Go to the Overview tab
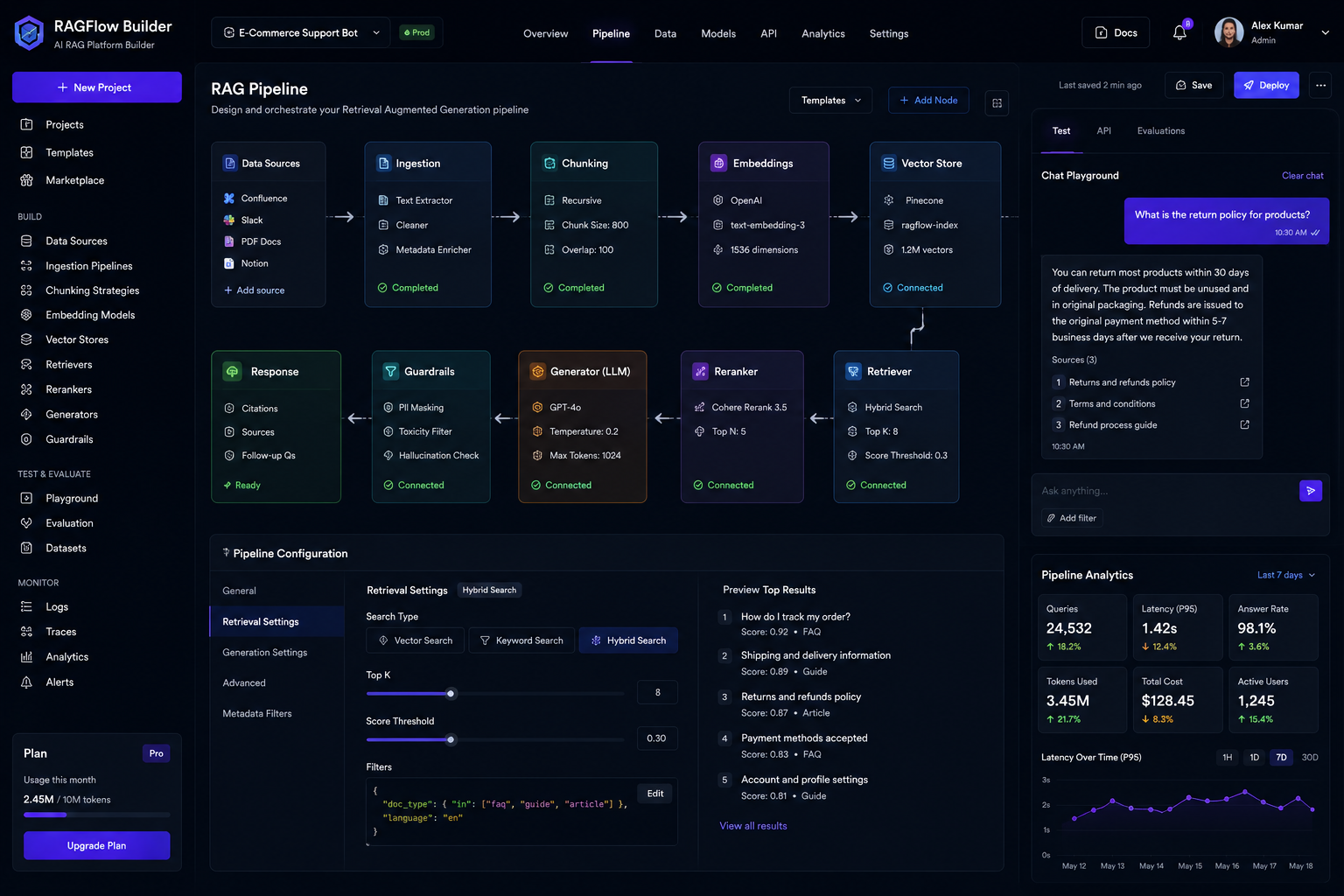Screen dimensions: 1344x896 545,33
